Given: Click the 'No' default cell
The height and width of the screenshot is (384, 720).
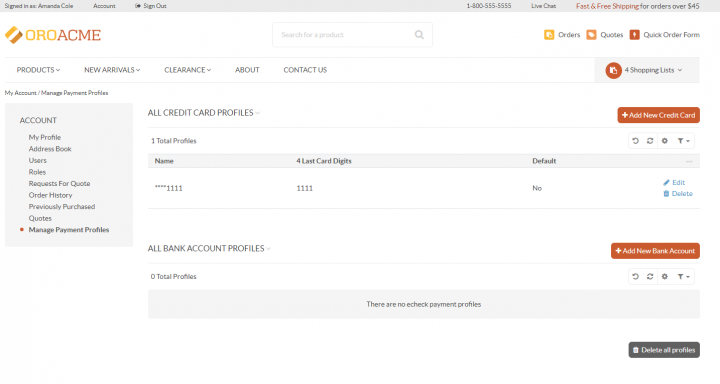Looking at the screenshot, I should click(537, 188).
